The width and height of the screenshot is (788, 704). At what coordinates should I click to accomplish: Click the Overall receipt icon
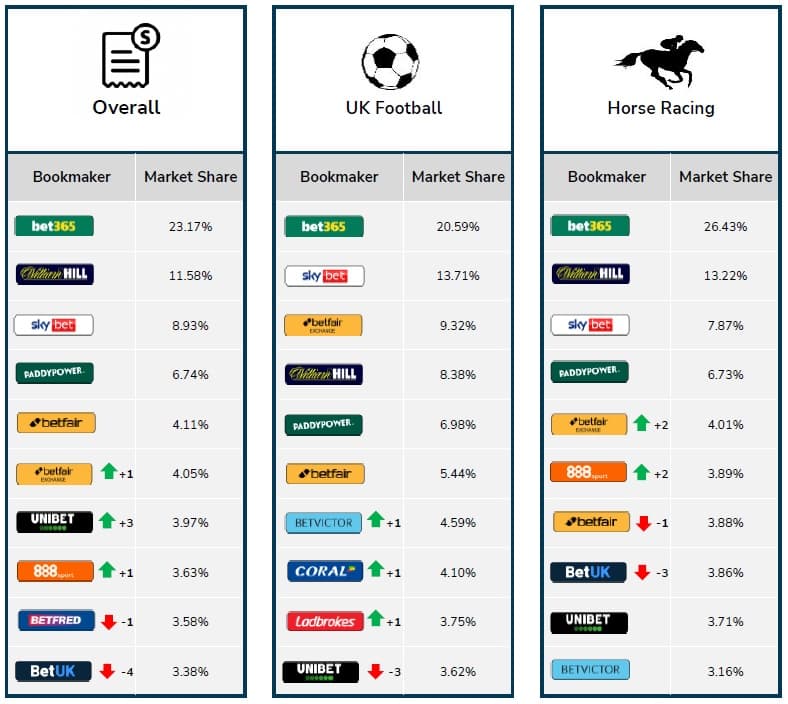coord(131,55)
